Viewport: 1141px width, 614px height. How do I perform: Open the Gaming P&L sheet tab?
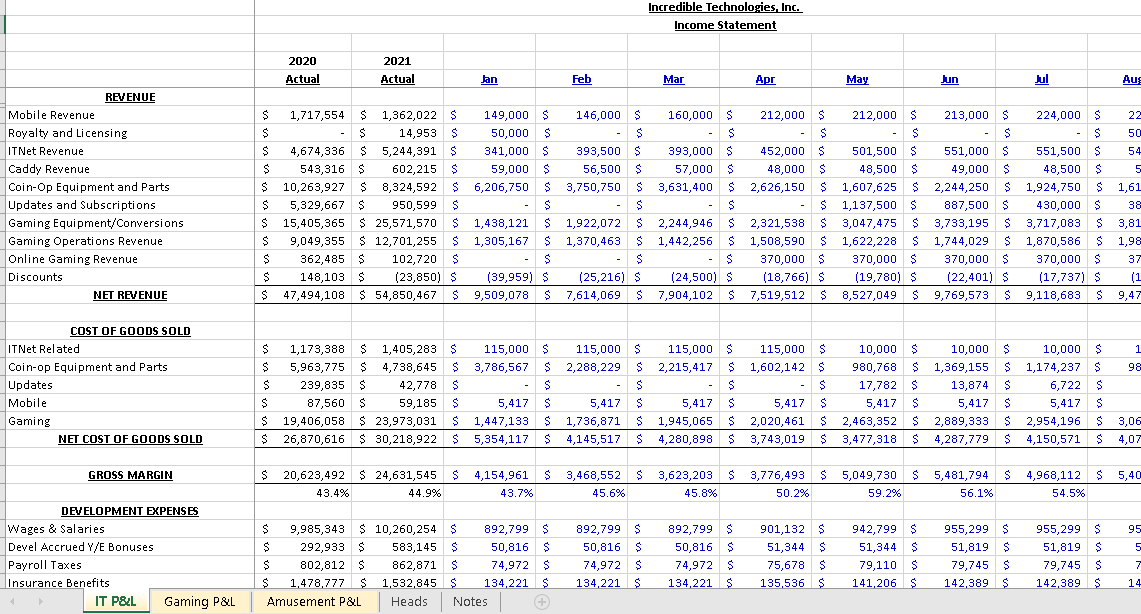point(199,602)
